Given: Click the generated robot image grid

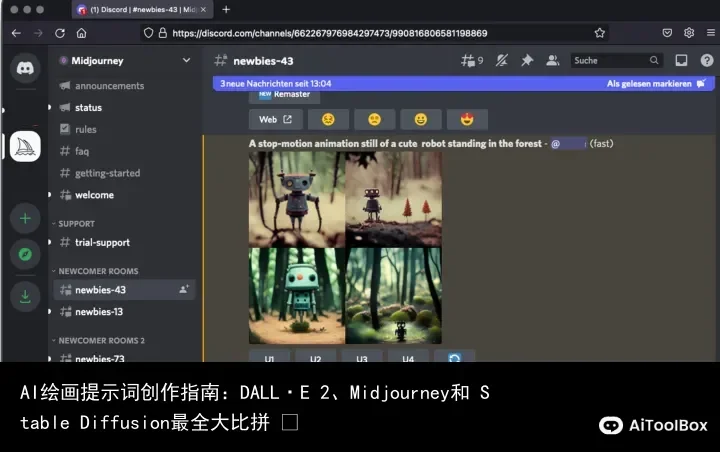Looking at the screenshot, I should (x=345, y=248).
